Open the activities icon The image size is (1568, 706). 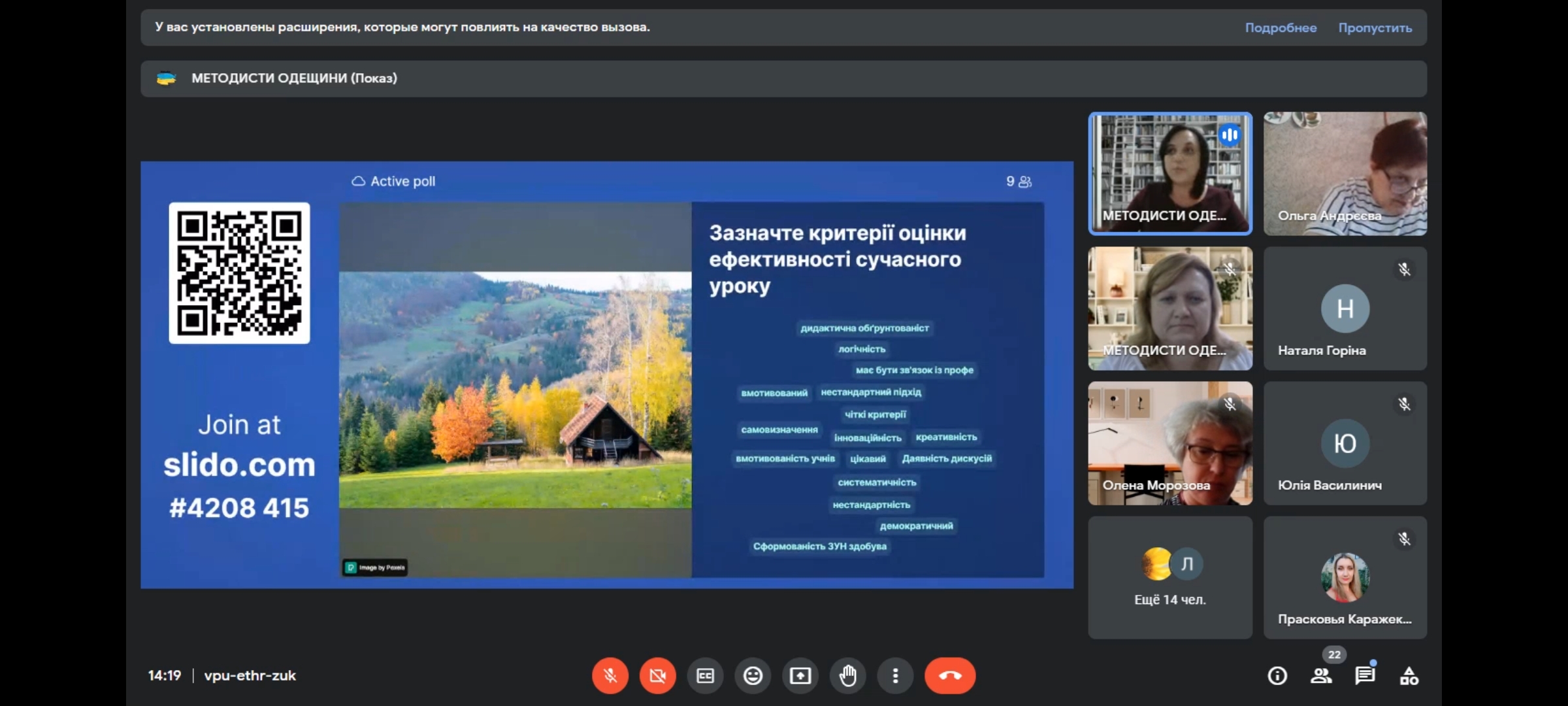(x=1409, y=675)
